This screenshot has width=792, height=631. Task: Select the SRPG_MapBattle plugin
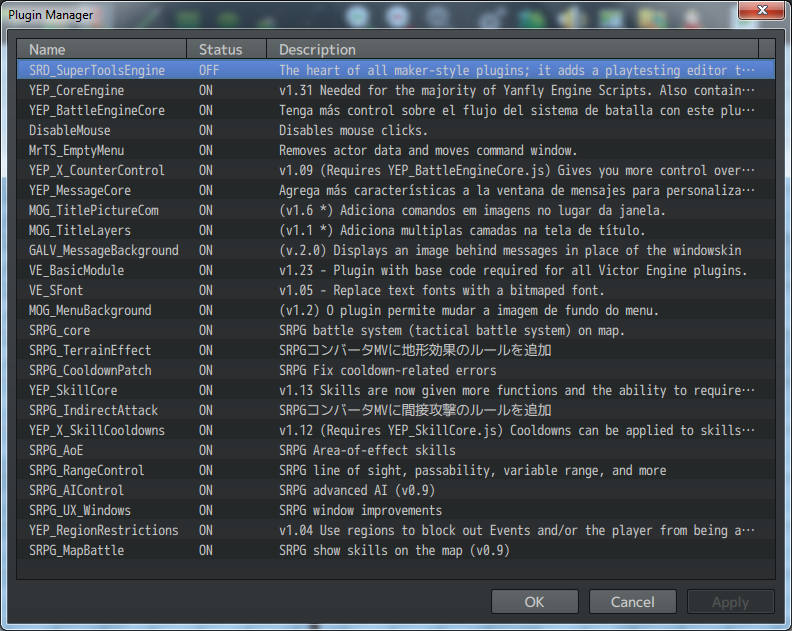(x=396, y=551)
